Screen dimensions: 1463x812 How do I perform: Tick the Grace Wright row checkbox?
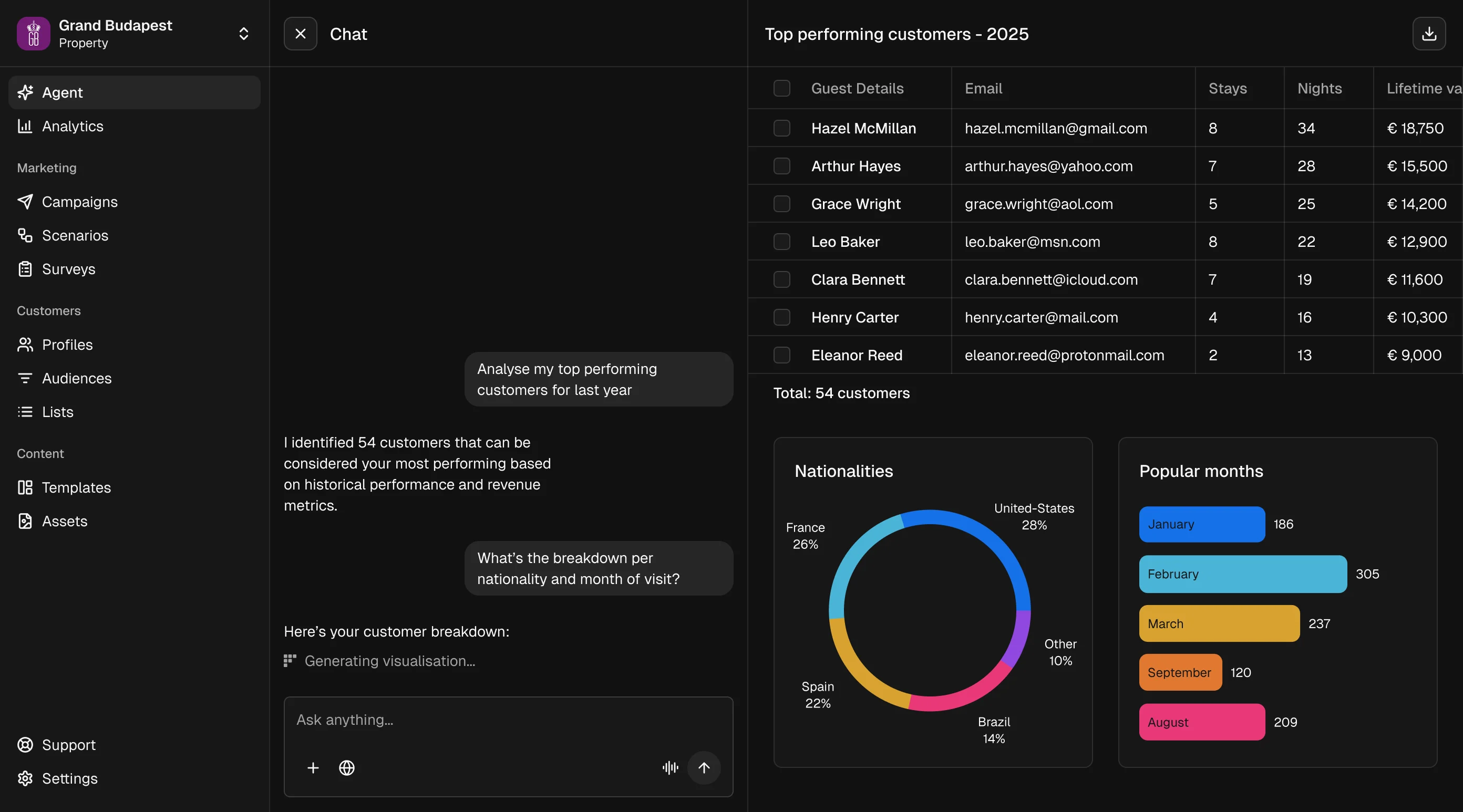pos(781,203)
